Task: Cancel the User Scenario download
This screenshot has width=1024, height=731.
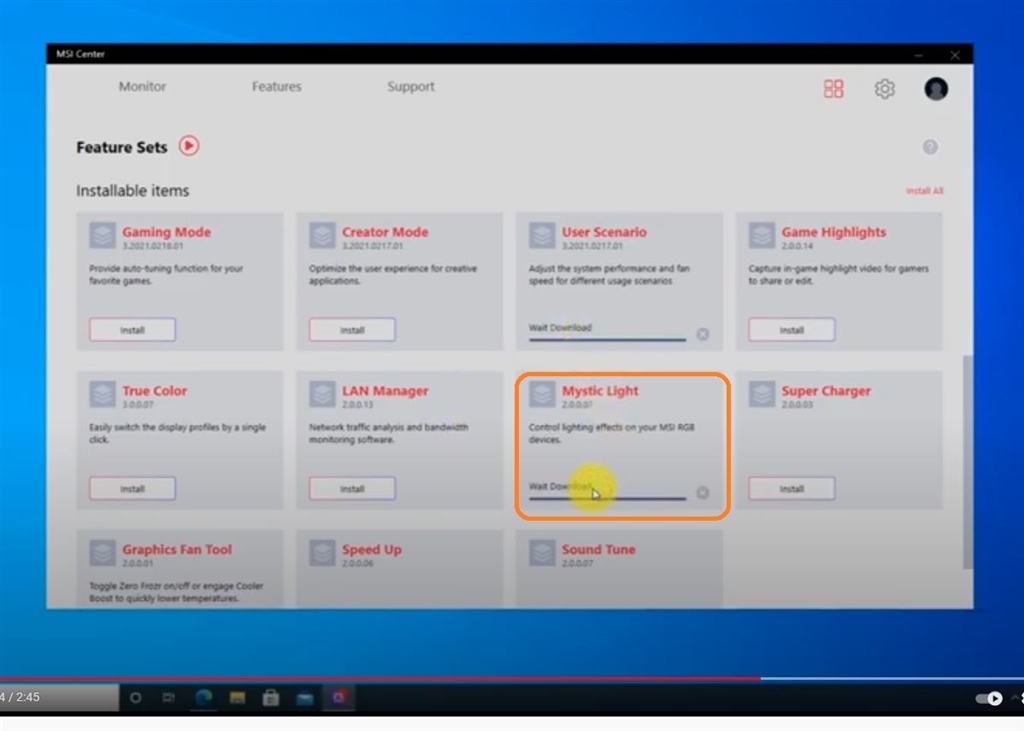Action: [x=703, y=334]
